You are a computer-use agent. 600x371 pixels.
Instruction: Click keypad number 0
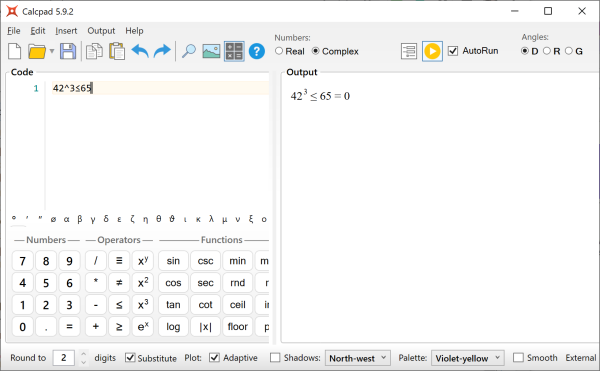[23, 327]
